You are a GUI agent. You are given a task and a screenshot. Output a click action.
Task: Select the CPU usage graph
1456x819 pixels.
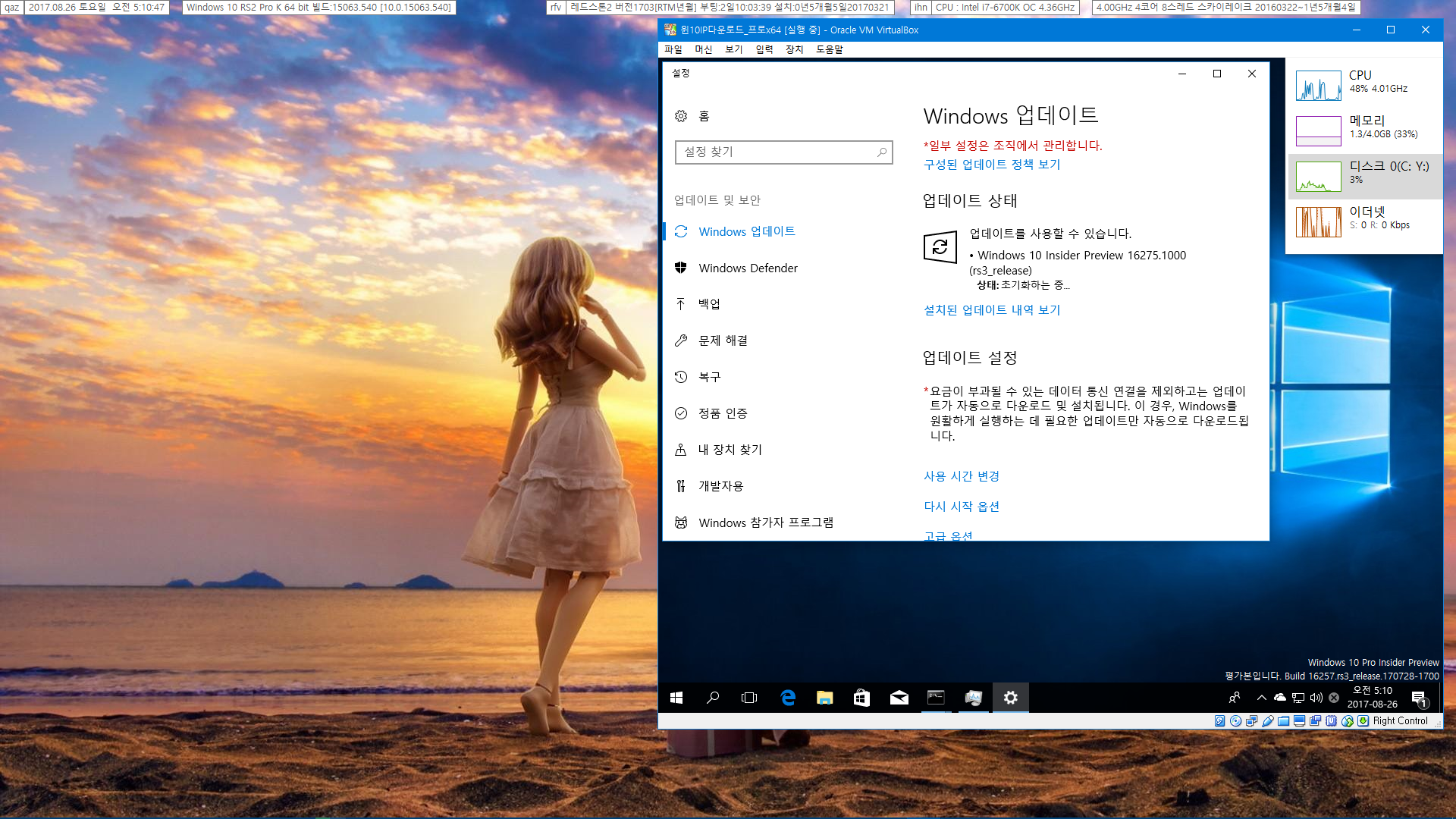(x=1319, y=86)
